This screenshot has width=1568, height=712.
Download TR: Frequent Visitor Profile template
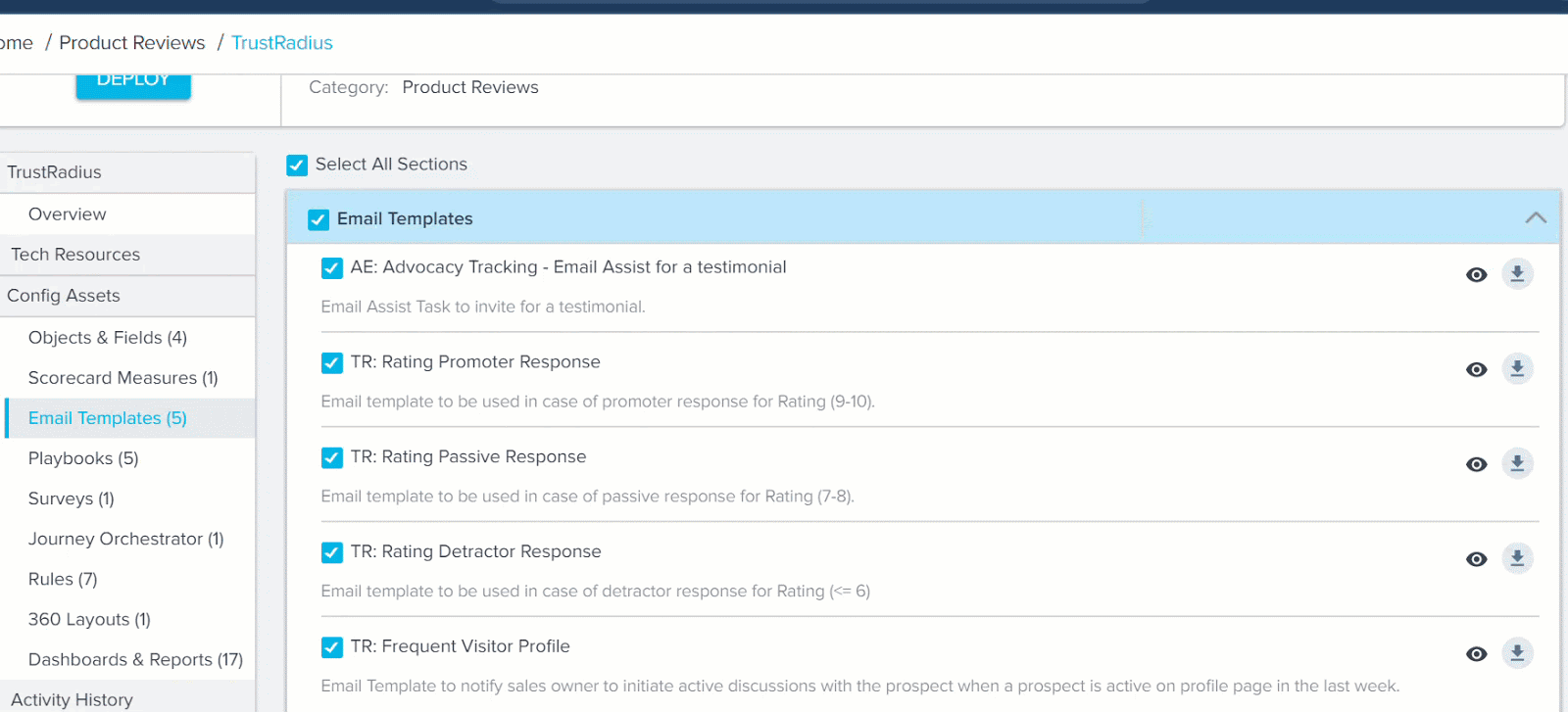tap(1517, 654)
